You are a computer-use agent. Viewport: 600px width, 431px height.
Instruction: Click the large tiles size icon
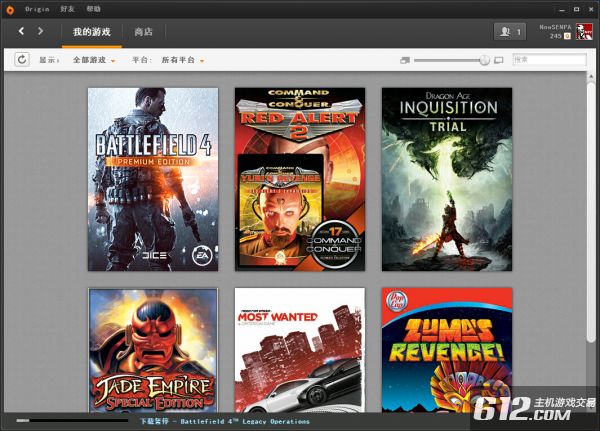(499, 60)
